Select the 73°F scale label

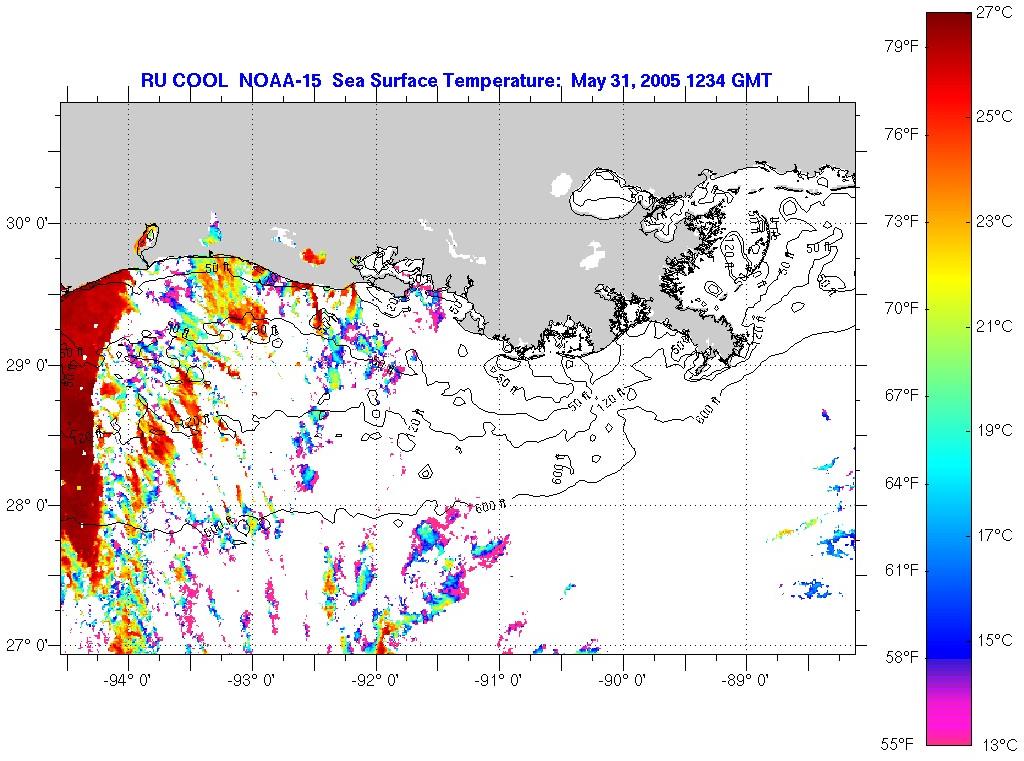(902, 221)
